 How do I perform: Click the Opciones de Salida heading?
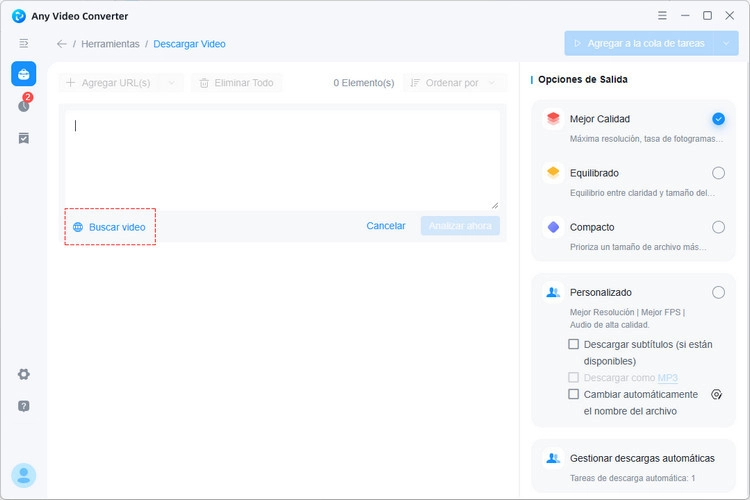click(583, 79)
